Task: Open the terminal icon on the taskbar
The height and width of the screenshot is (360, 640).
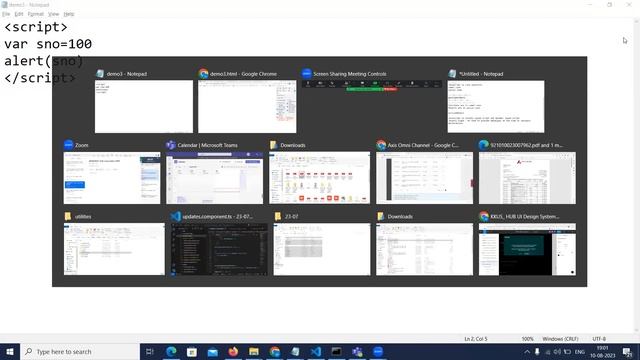Action: 336,351
